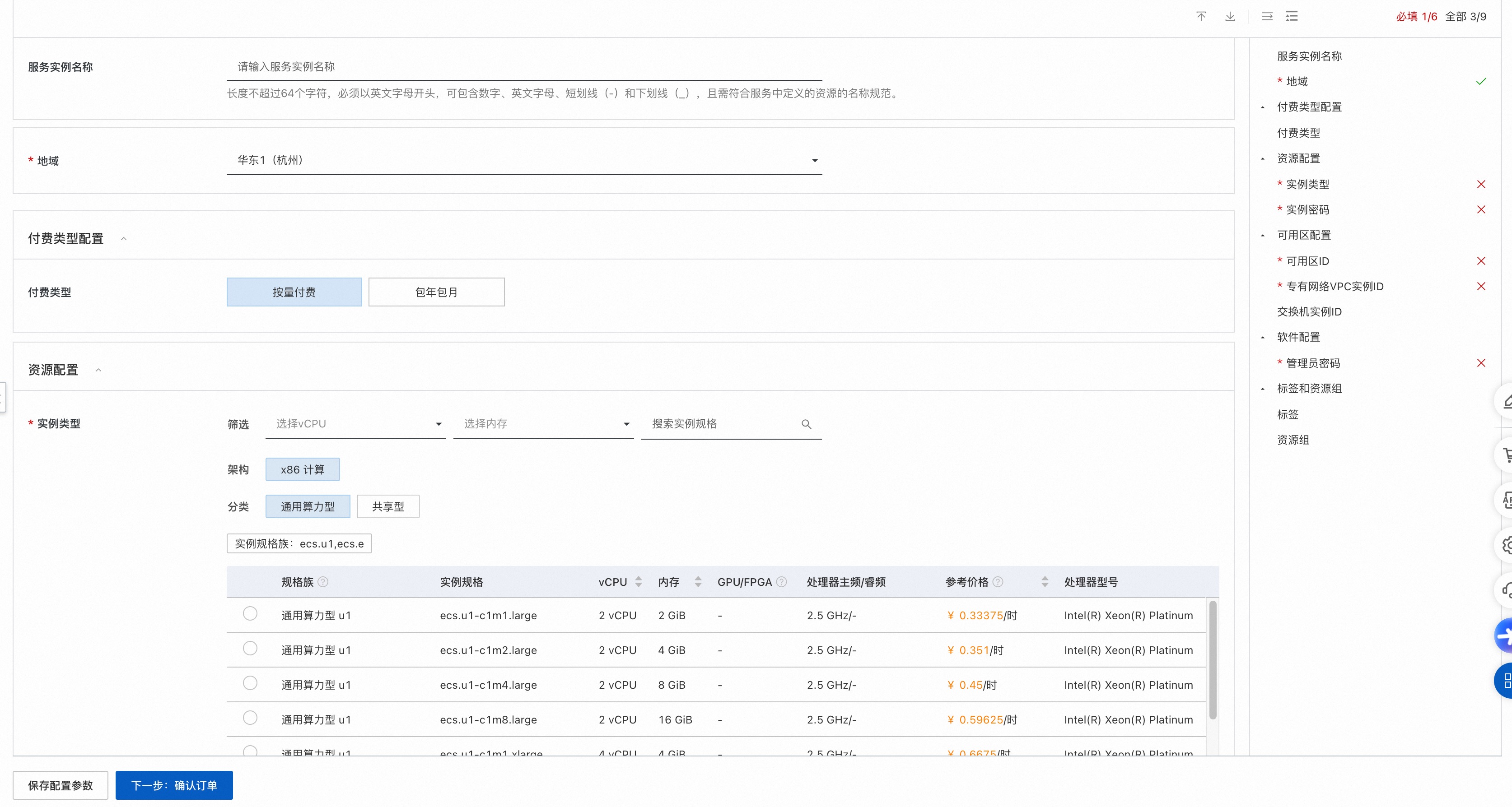Click the 服务实例名称 input field
This screenshot has width=1512, height=807.
point(523,67)
